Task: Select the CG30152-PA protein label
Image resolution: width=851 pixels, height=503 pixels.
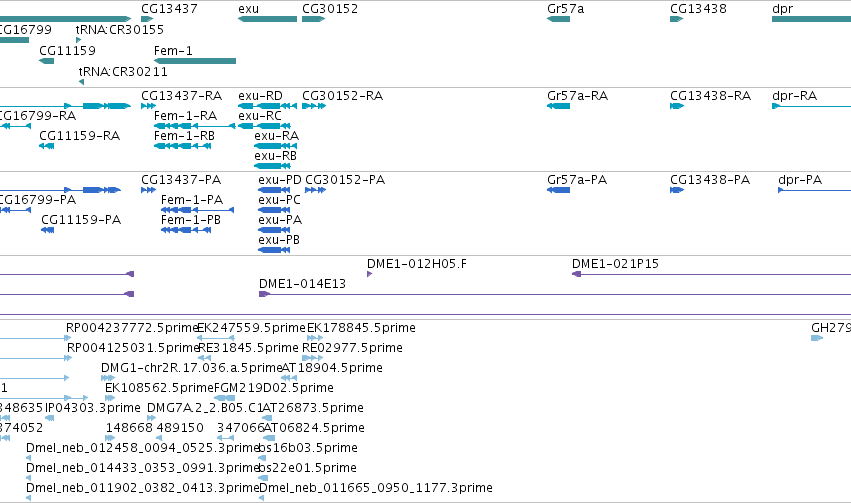Action: tap(345, 180)
